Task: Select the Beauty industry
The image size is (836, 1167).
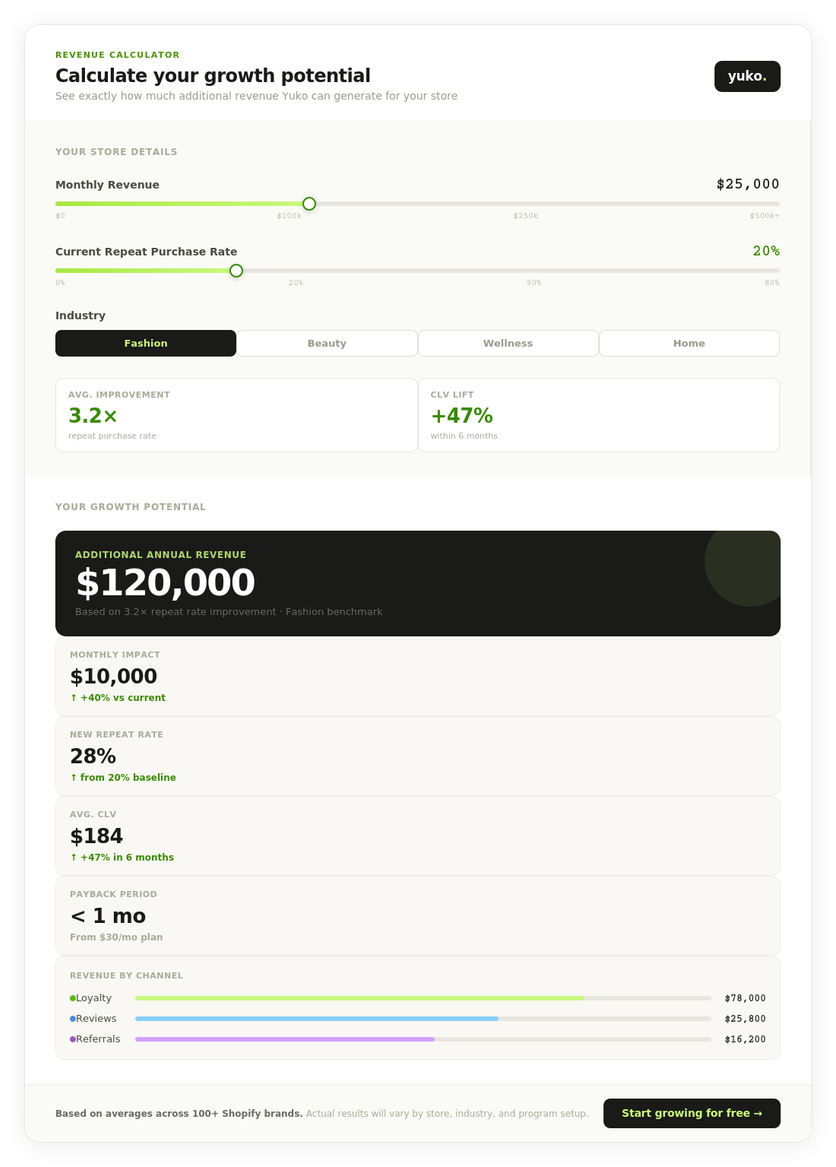Action: (327, 342)
